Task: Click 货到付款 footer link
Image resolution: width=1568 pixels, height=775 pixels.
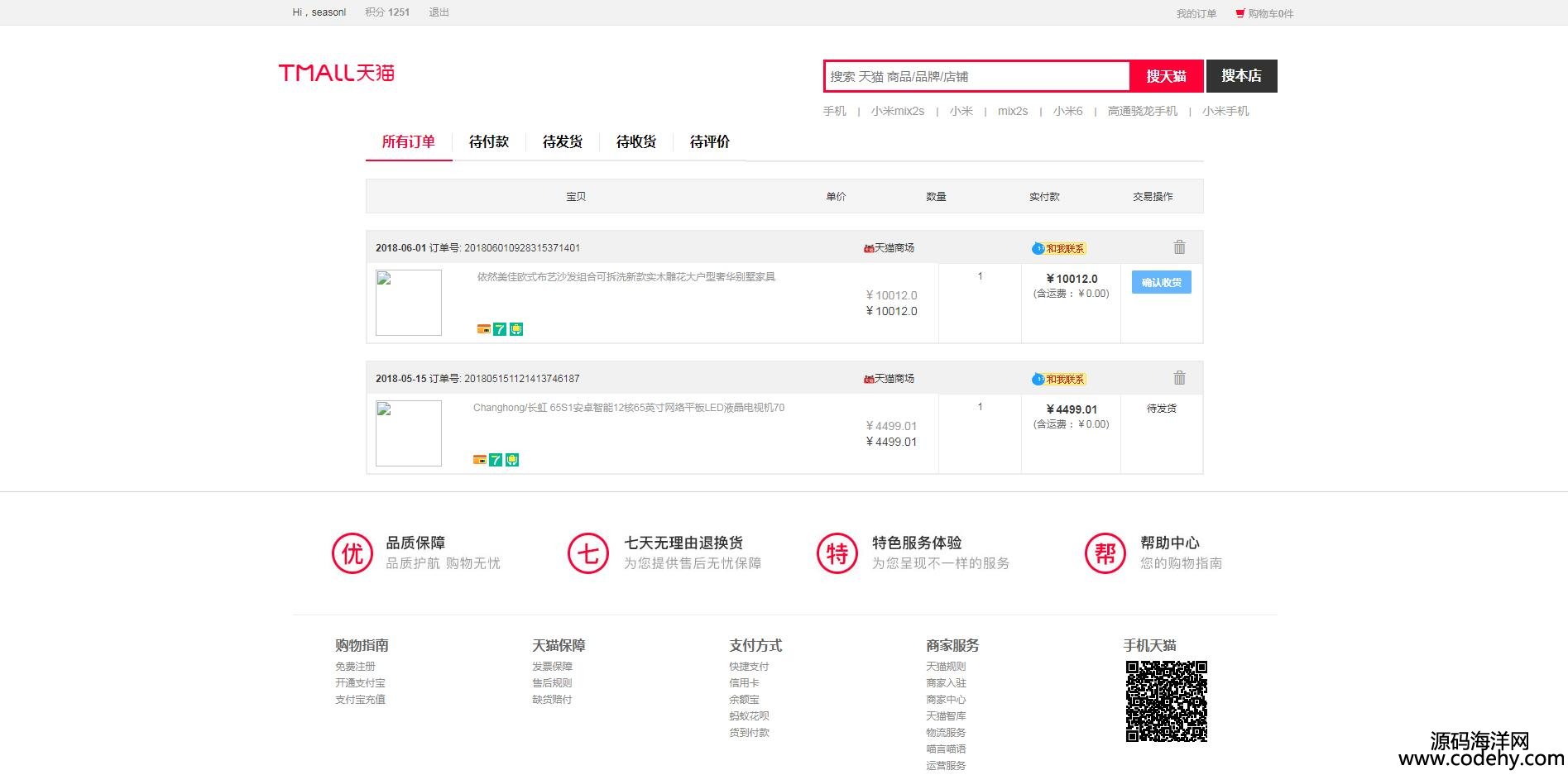Action: pyautogui.click(x=749, y=733)
